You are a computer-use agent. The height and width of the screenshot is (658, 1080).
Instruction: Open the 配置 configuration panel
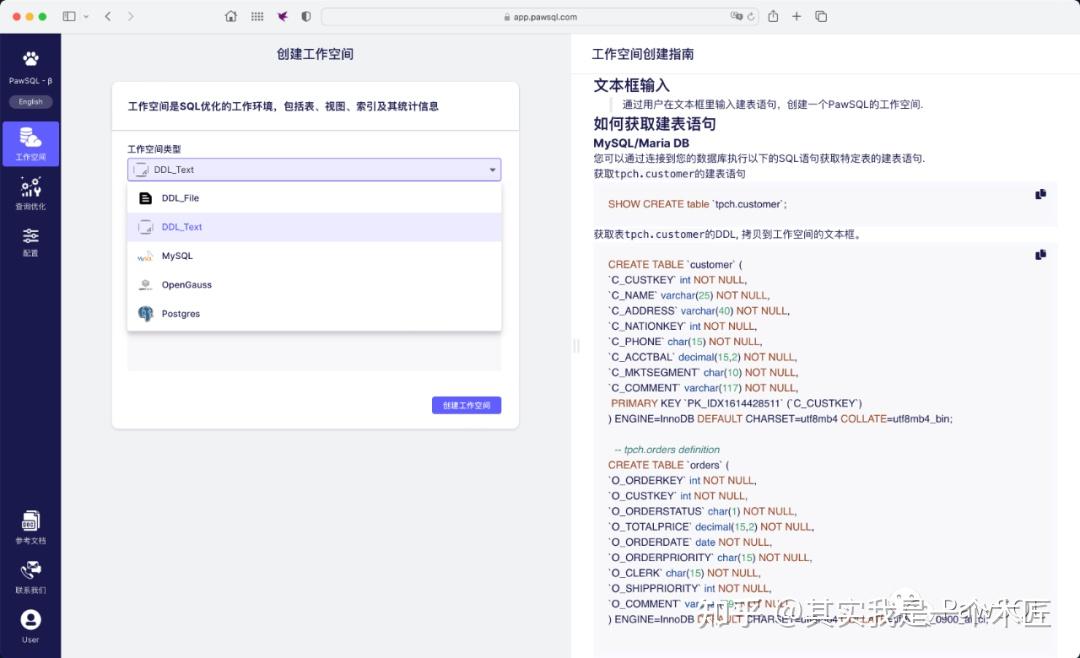click(30, 238)
